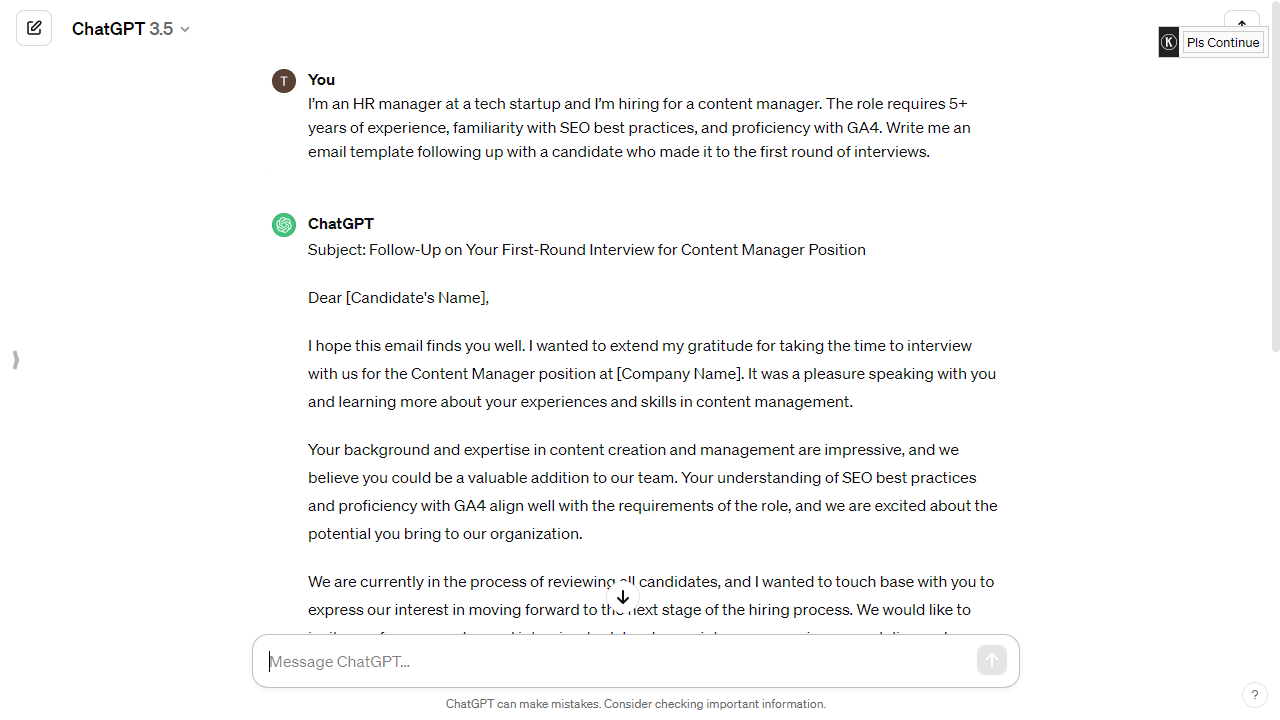
Task: Click the ChatGPT title in the header
Action: [x=110, y=28]
